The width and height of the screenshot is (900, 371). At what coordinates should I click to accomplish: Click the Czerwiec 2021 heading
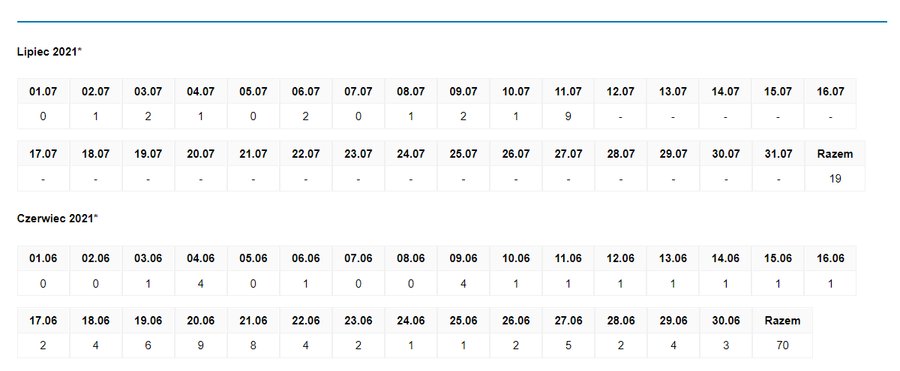point(57,218)
